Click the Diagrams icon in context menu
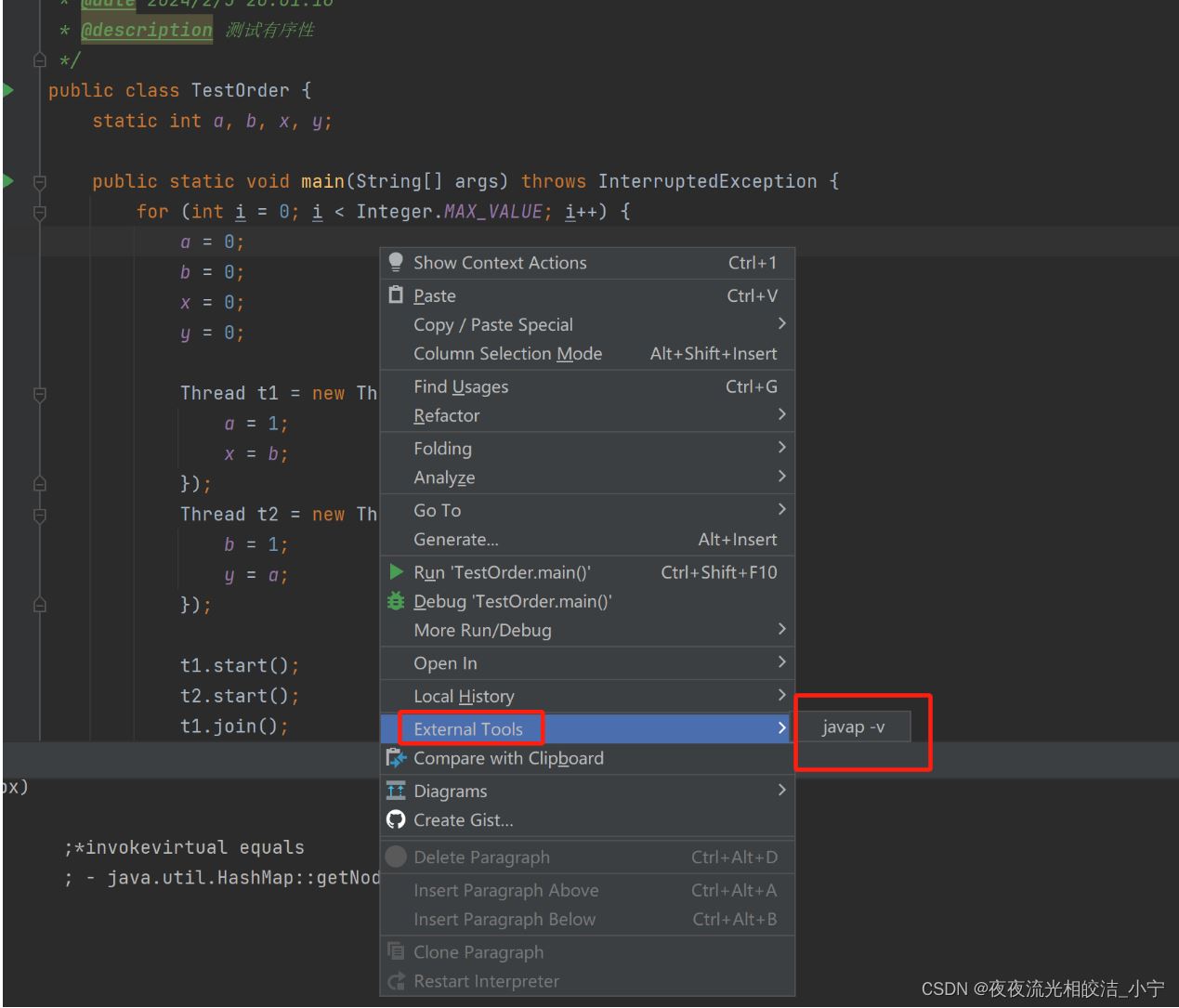 [396, 791]
